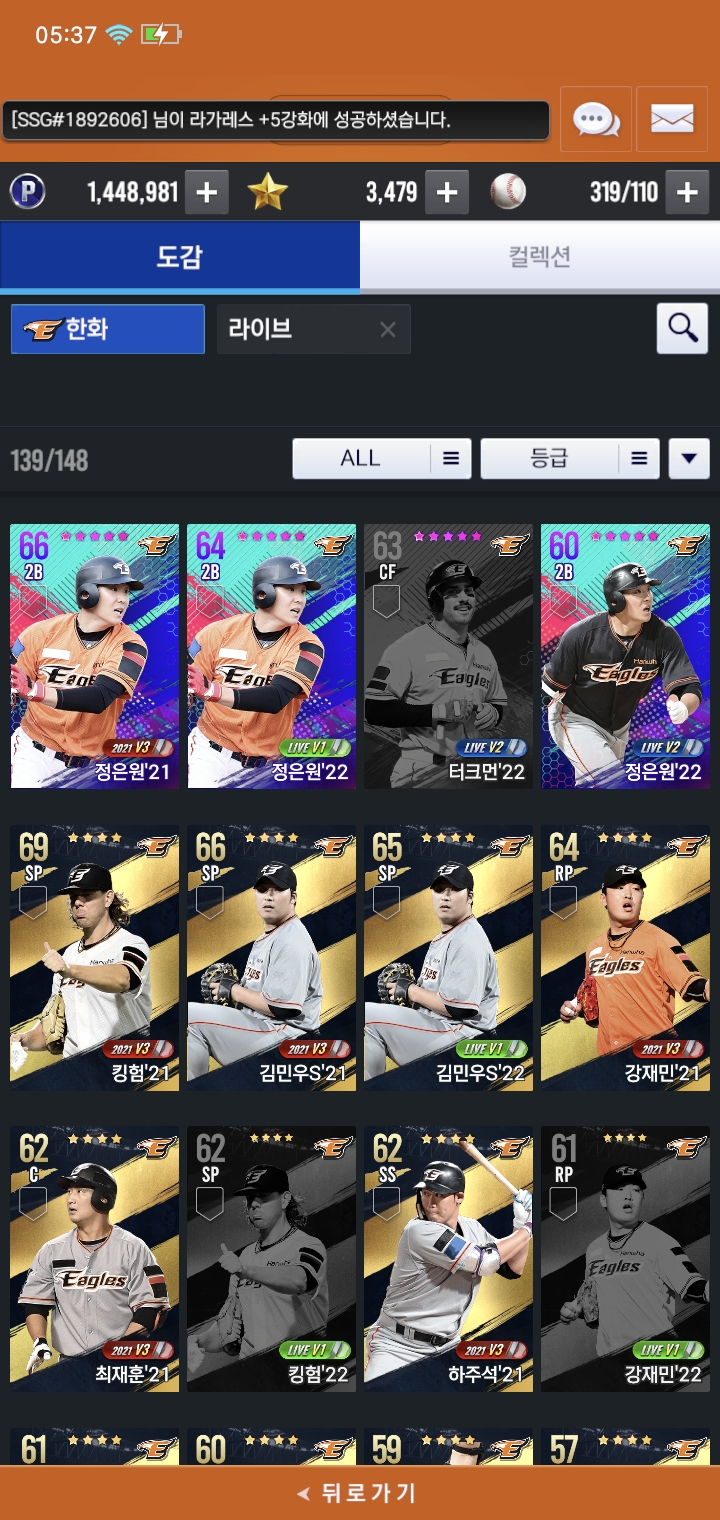
Task: Open the 하주석'21 SS card
Action: 449,1259
